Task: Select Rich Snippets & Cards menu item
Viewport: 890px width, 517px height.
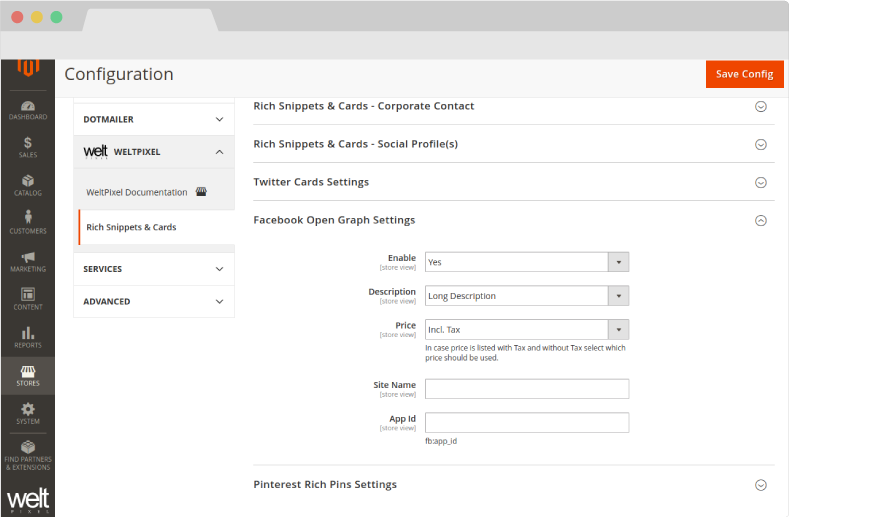Action: point(131,227)
